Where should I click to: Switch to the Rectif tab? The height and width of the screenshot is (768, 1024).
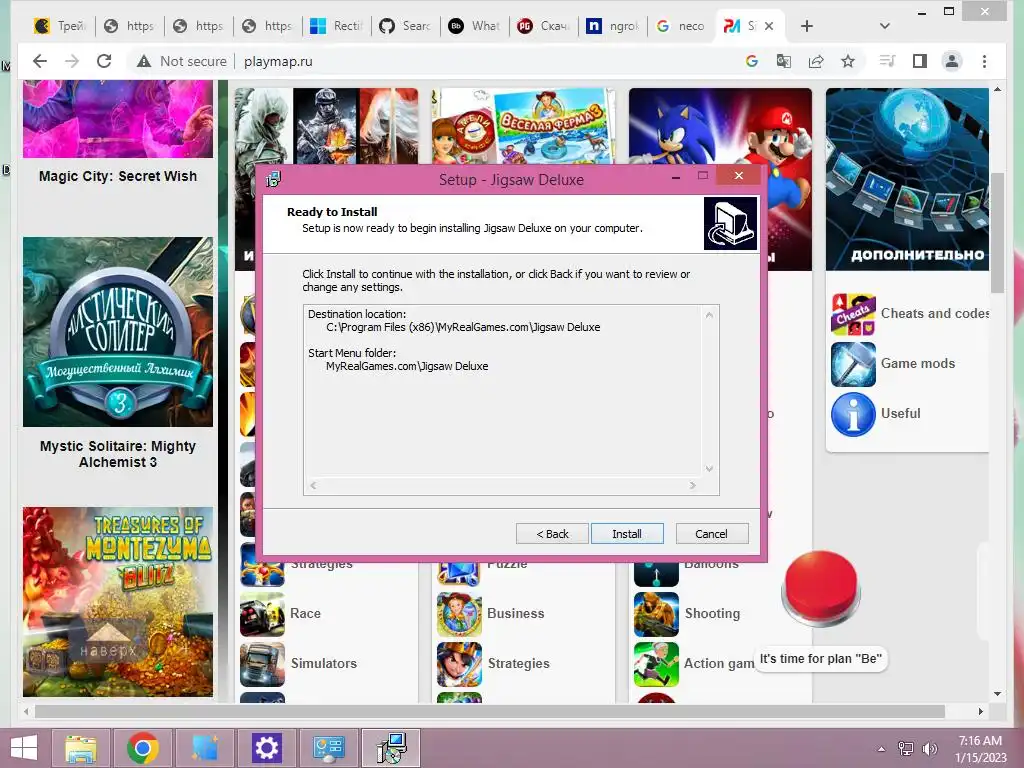tap(336, 26)
